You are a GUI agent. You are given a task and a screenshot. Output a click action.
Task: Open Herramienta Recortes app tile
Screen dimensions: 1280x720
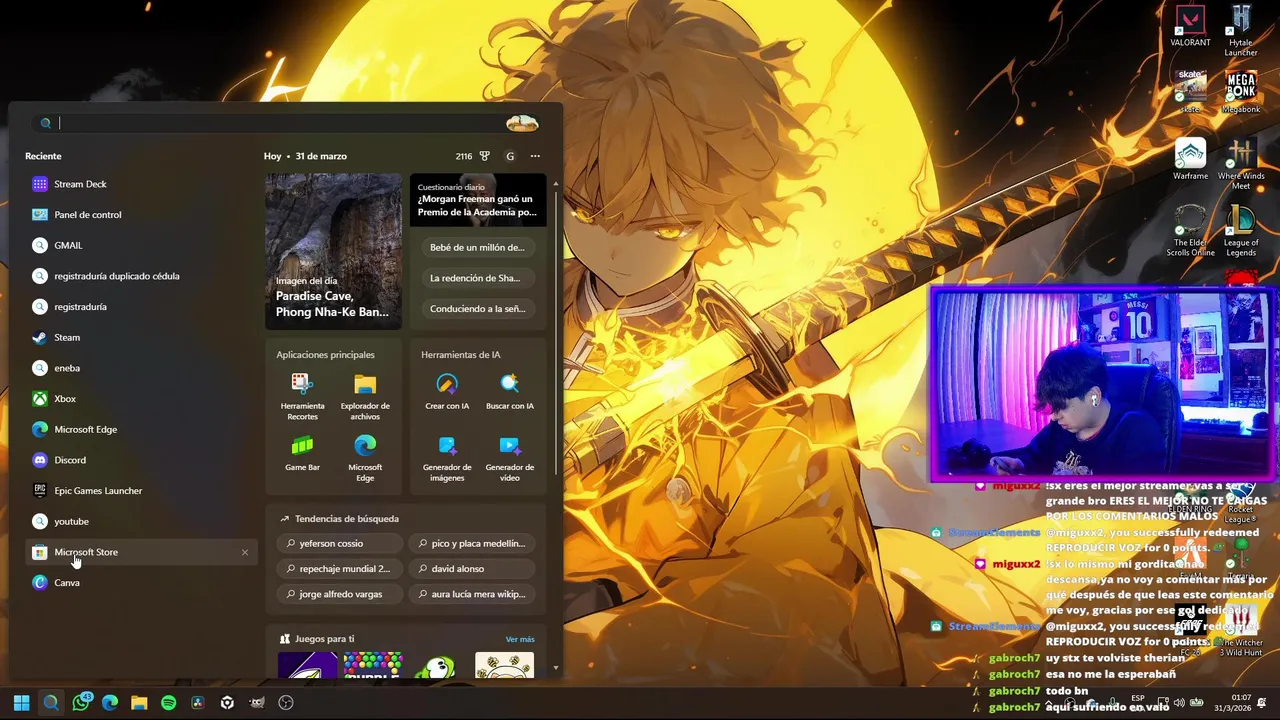[302, 397]
